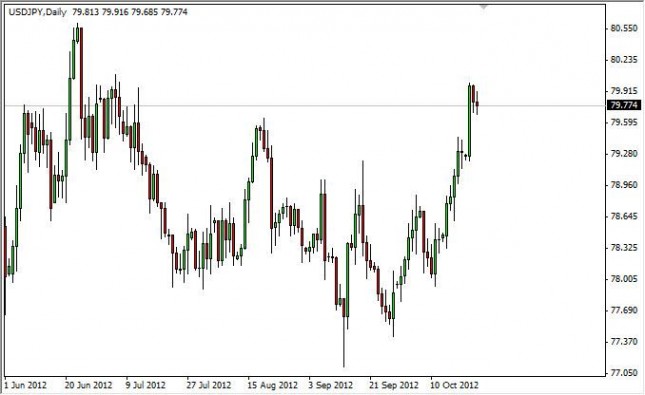
Task: Click the 78.325 price scale label
Action: pyautogui.click(x=624, y=248)
